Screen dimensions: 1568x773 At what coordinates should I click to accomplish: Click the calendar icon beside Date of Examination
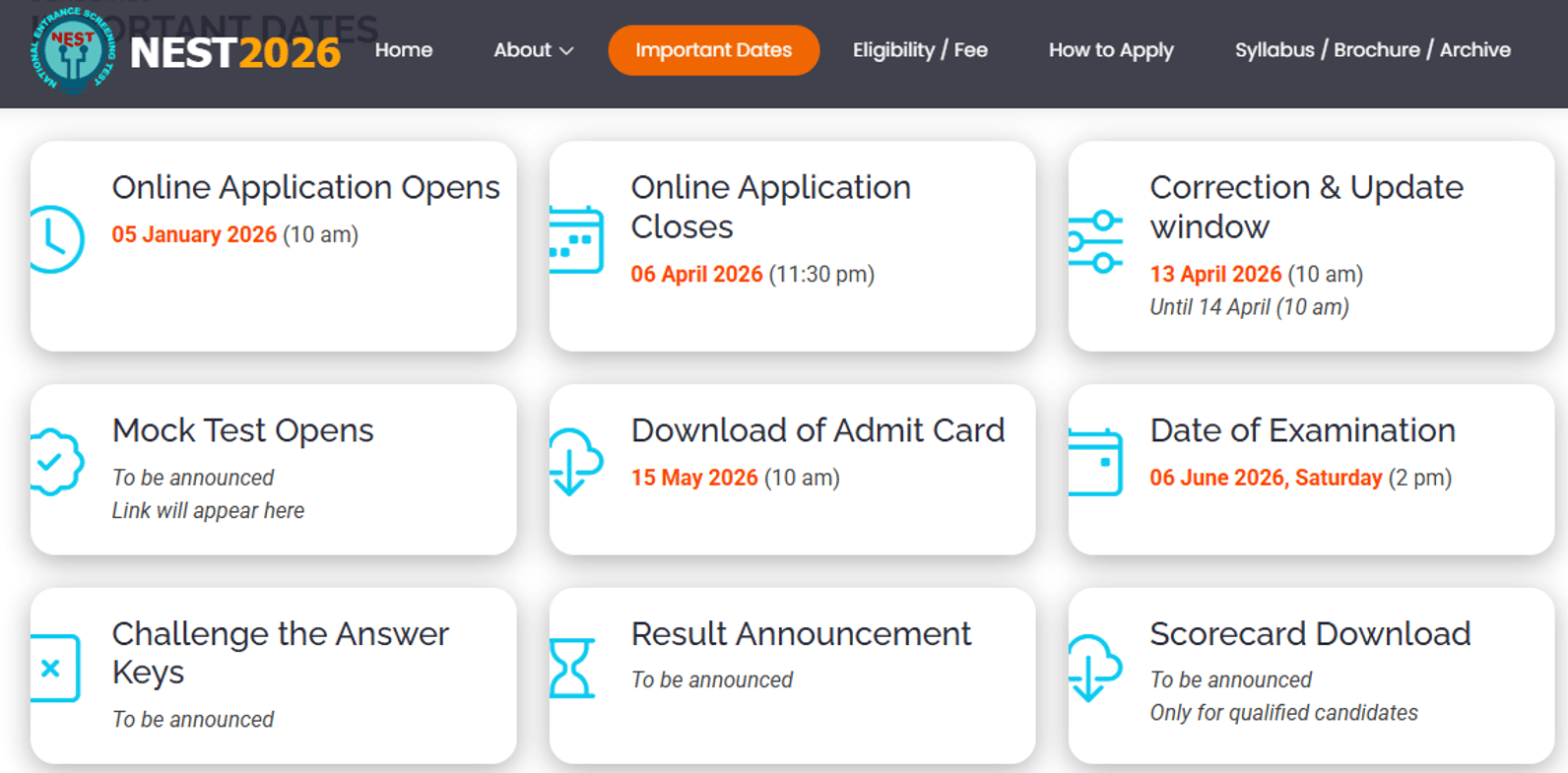pos(1095,462)
